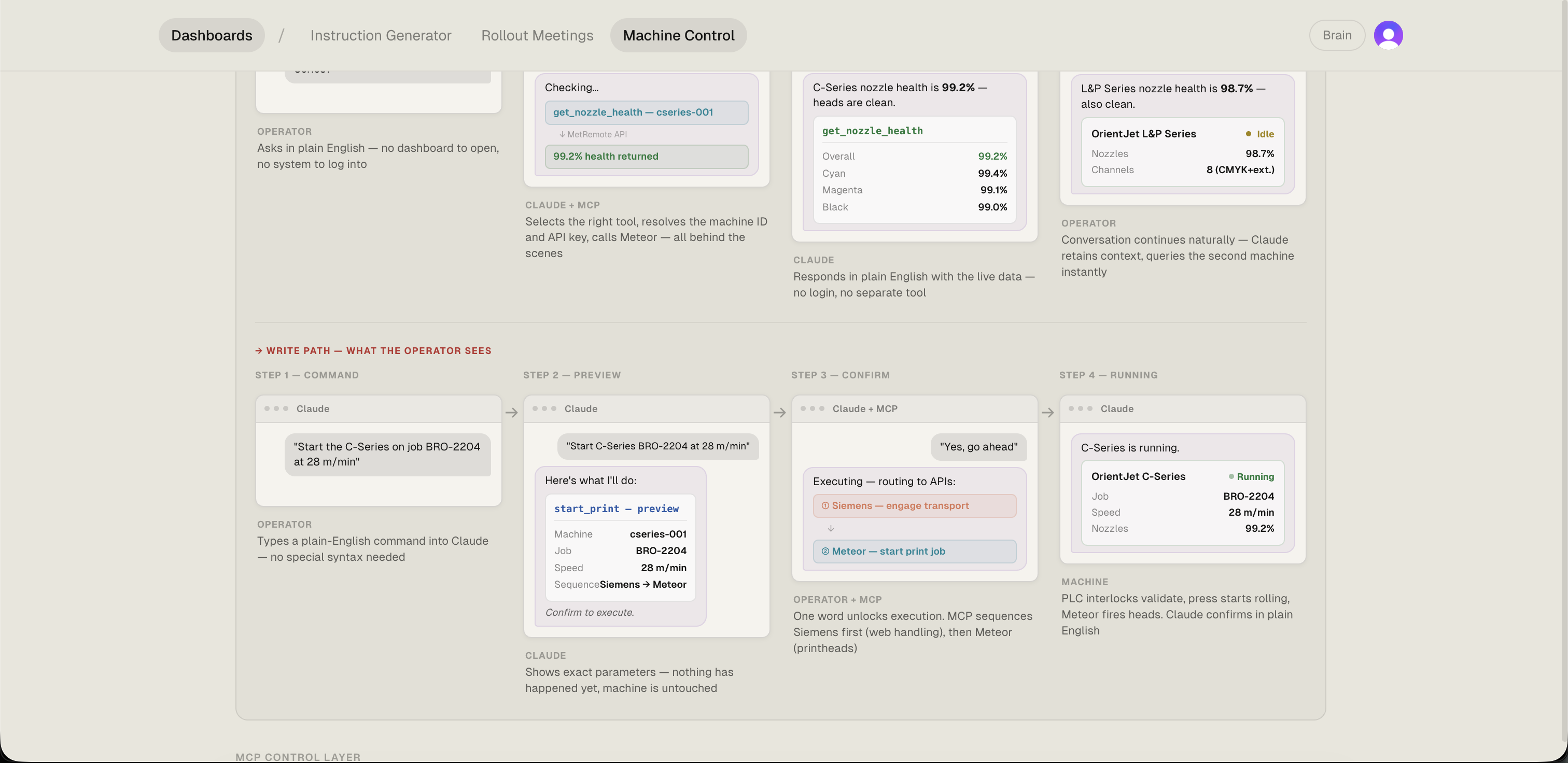Click the Yes, go ahead message bubble

(x=978, y=447)
